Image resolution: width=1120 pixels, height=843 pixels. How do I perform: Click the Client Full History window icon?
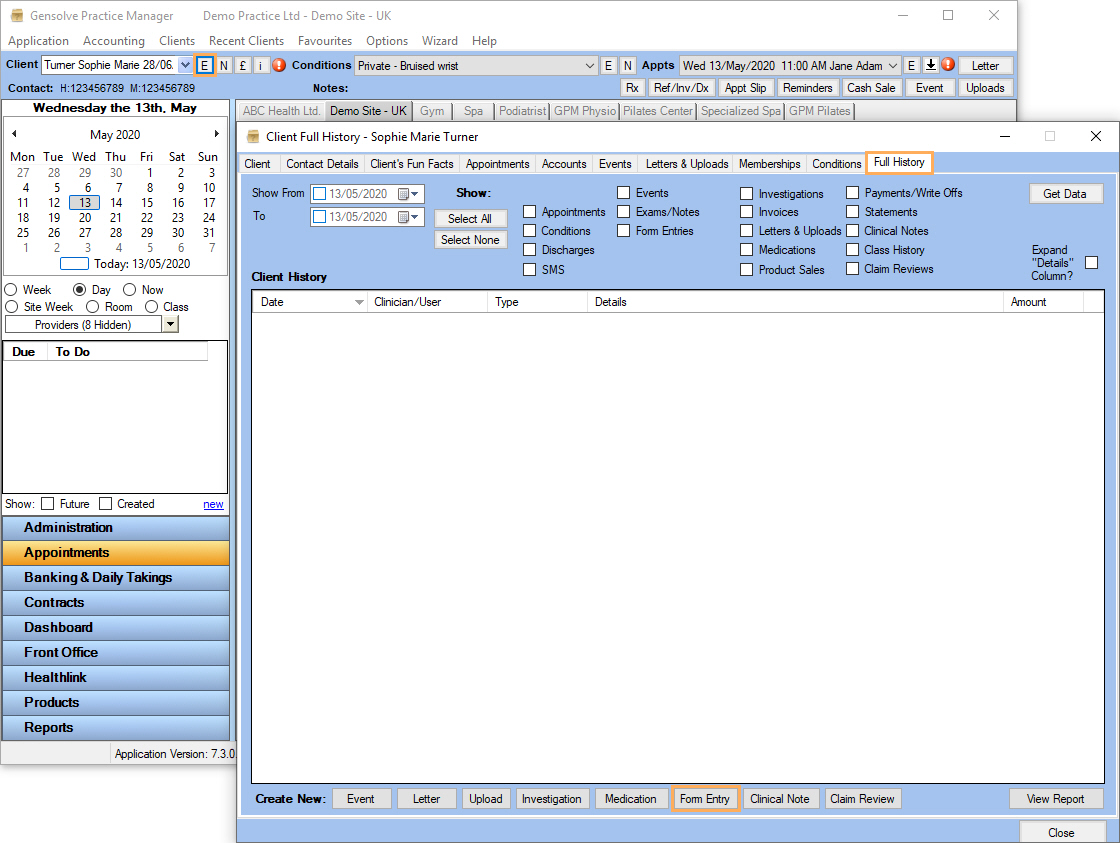click(x=253, y=136)
